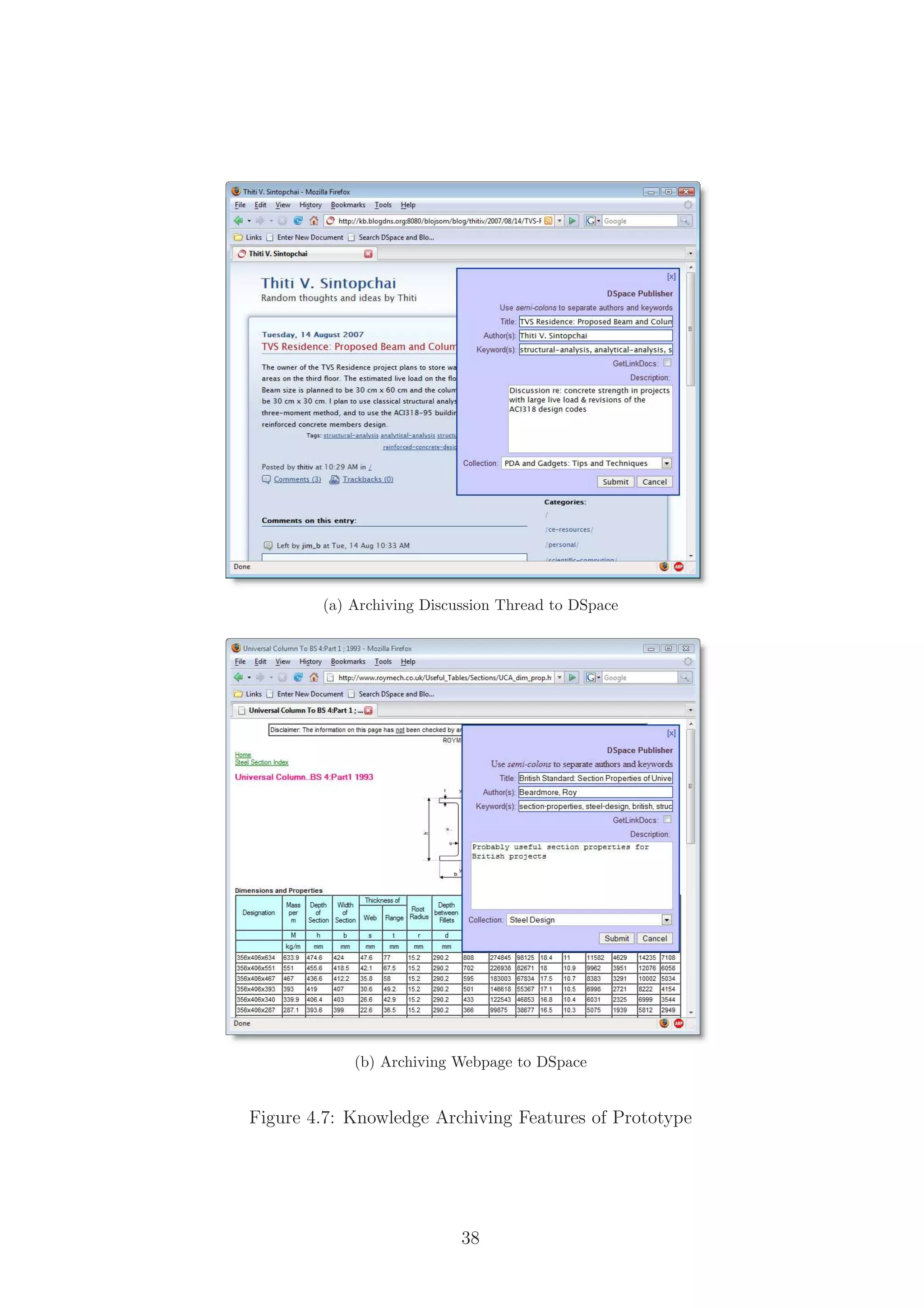The image size is (924, 1308).
Task: Cancel the upper DSpace Publisher dialog
Action: click(655, 482)
